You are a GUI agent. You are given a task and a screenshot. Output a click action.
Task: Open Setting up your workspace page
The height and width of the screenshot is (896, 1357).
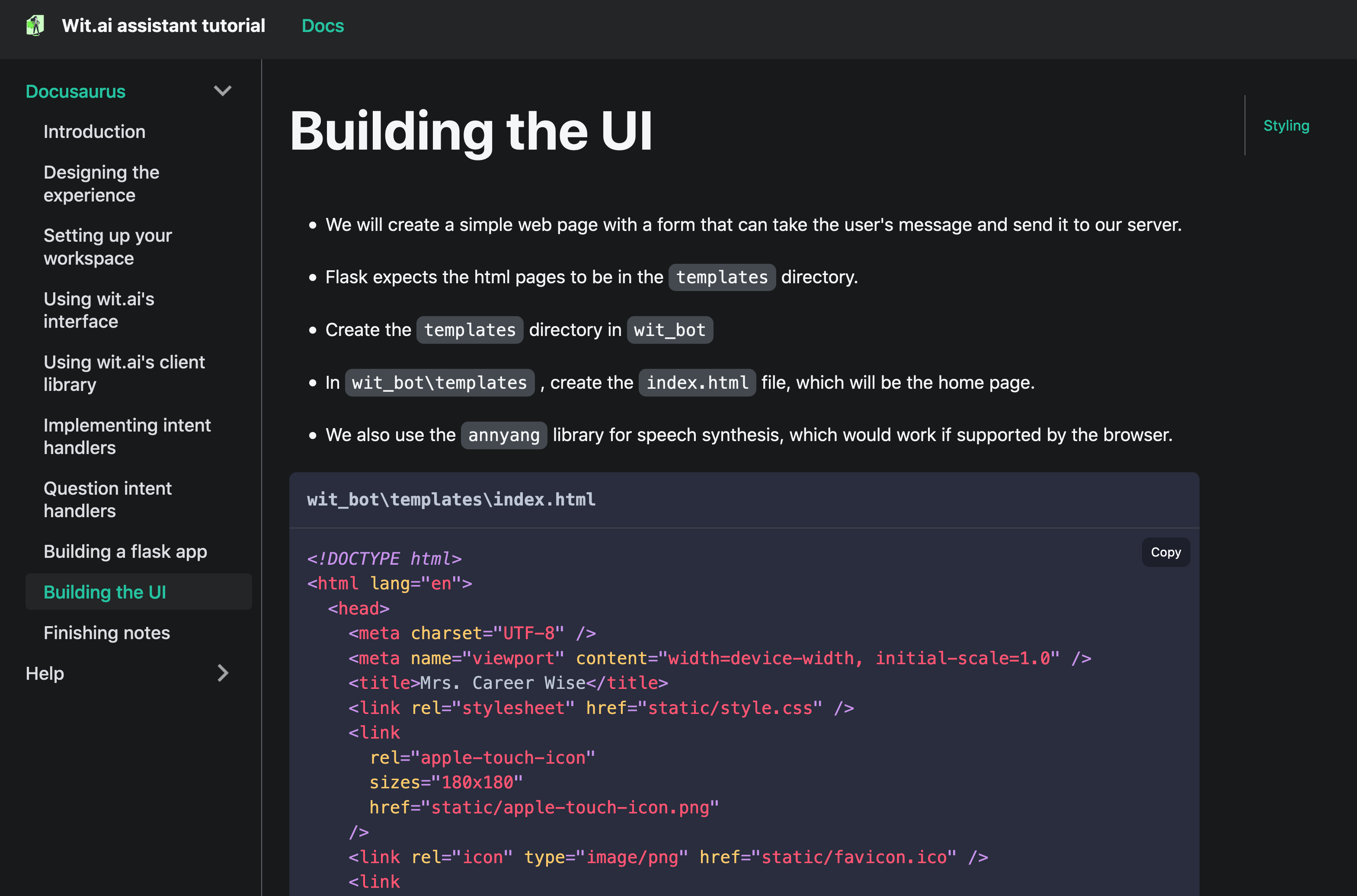[x=107, y=247]
